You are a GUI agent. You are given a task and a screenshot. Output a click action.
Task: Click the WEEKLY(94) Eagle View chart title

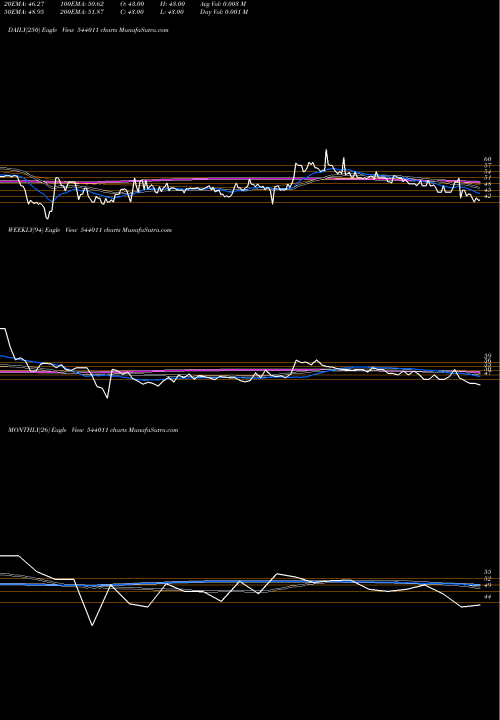click(90, 230)
